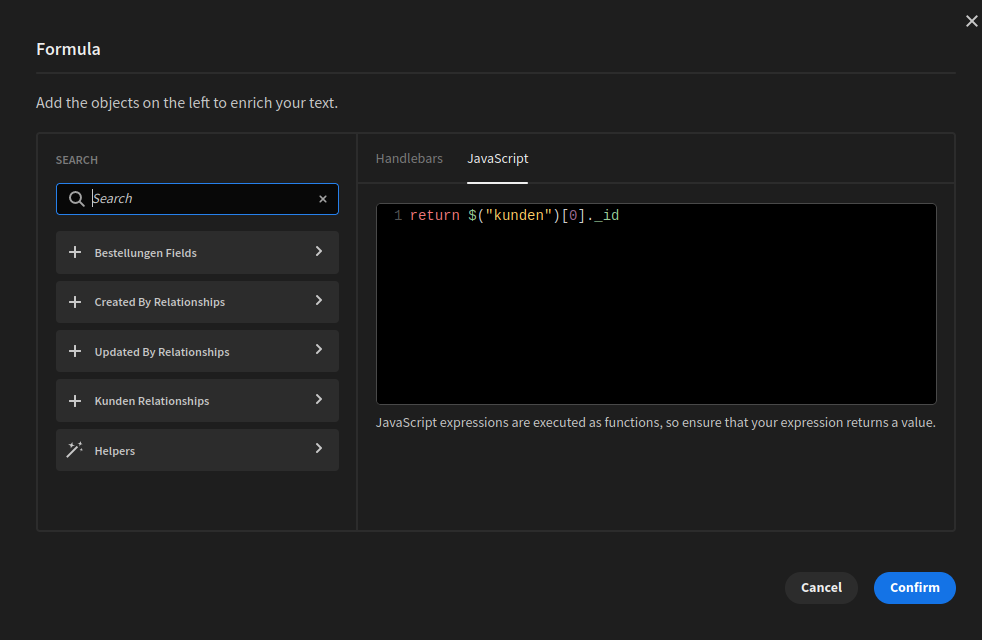Click the magic wand Helpers icon
This screenshot has height=640, width=982.
(75, 451)
